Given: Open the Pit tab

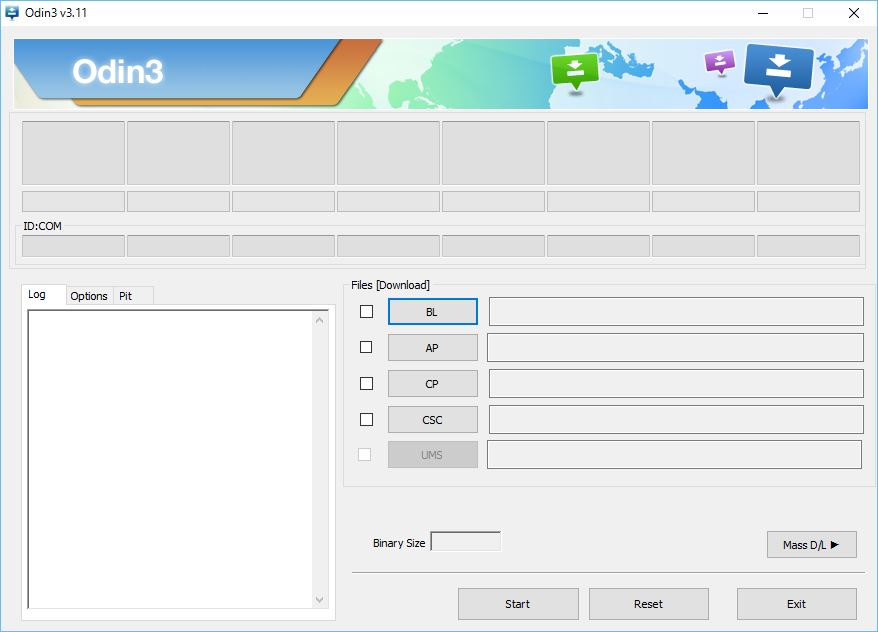Looking at the screenshot, I should pos(132,296).
